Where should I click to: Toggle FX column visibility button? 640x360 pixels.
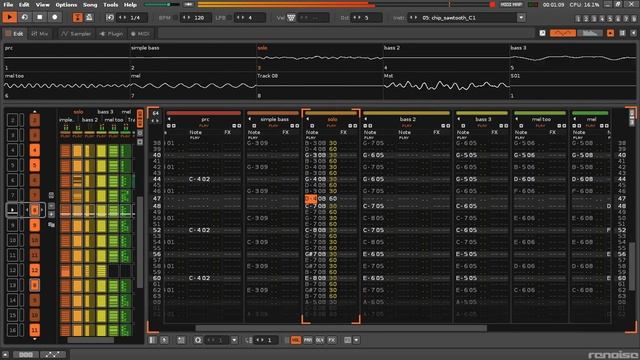331,340
